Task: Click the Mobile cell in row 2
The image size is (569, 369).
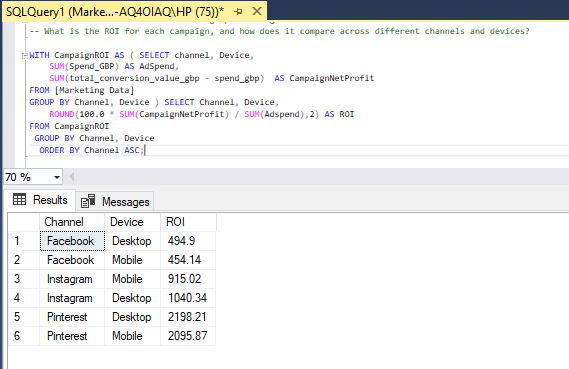Action: click(x=132, y=260)
